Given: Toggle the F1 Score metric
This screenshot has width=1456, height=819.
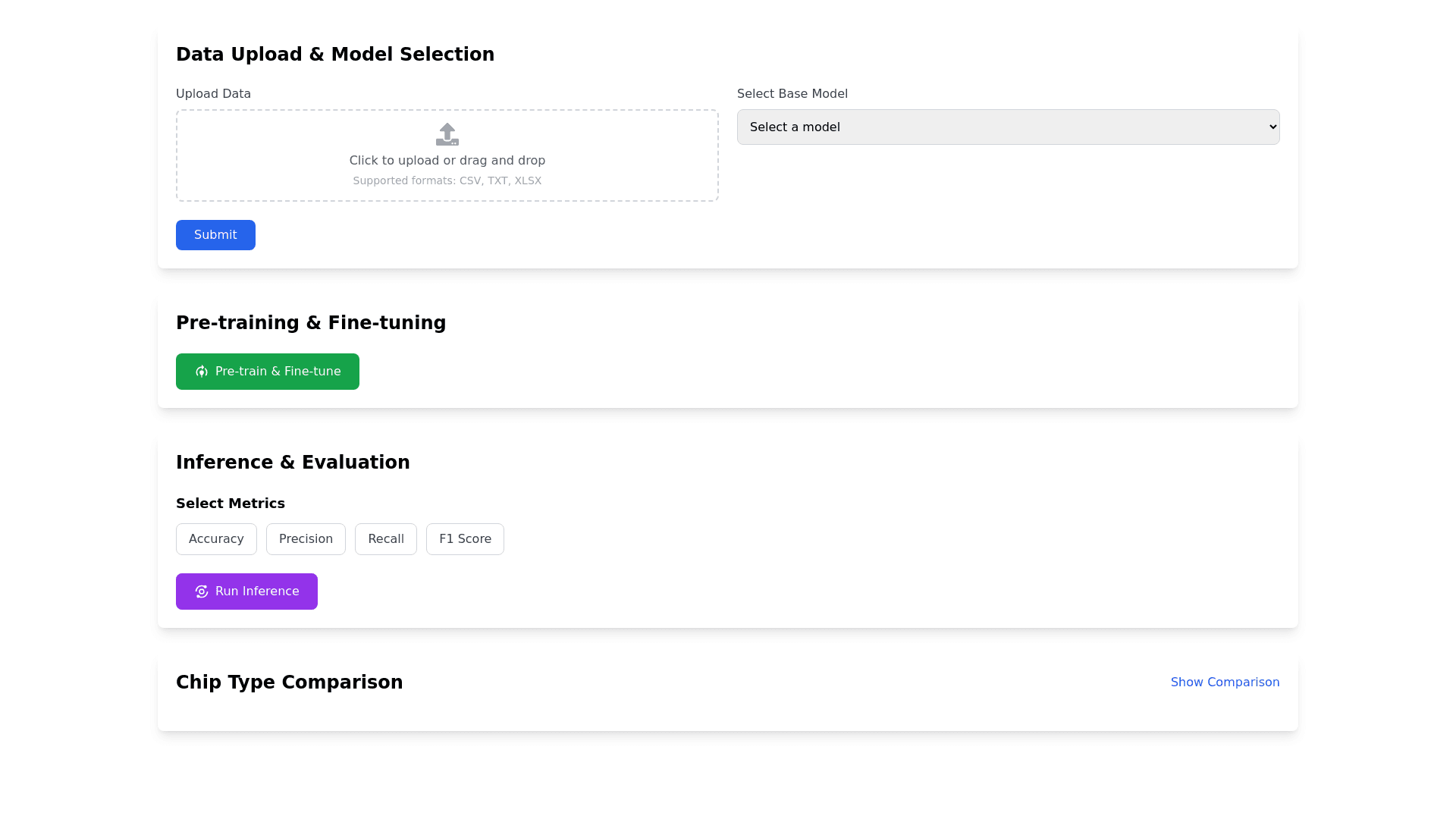Looking at the screenshot, I should tap(465, 539).
